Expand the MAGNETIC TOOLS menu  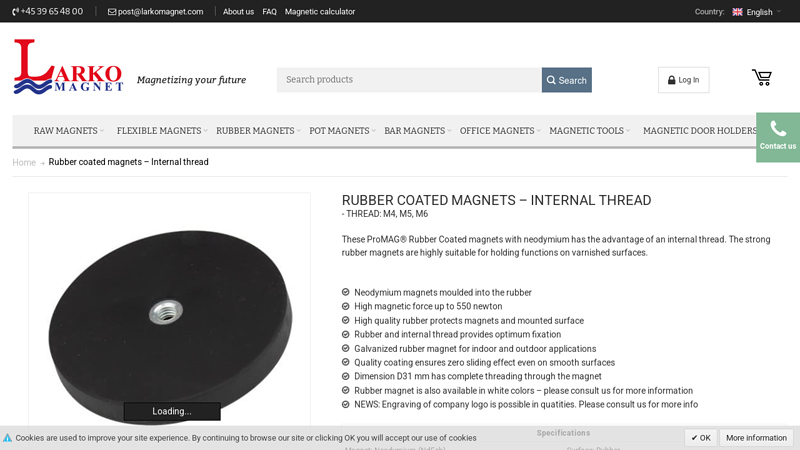pyautogui.click(x=589, y=131)
